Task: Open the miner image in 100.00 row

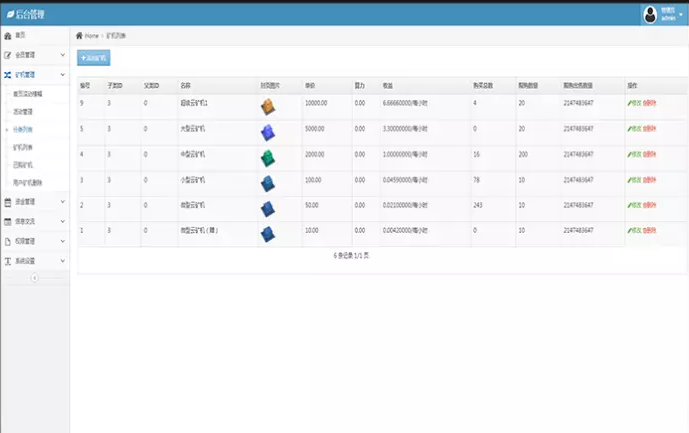Action: 268,184
